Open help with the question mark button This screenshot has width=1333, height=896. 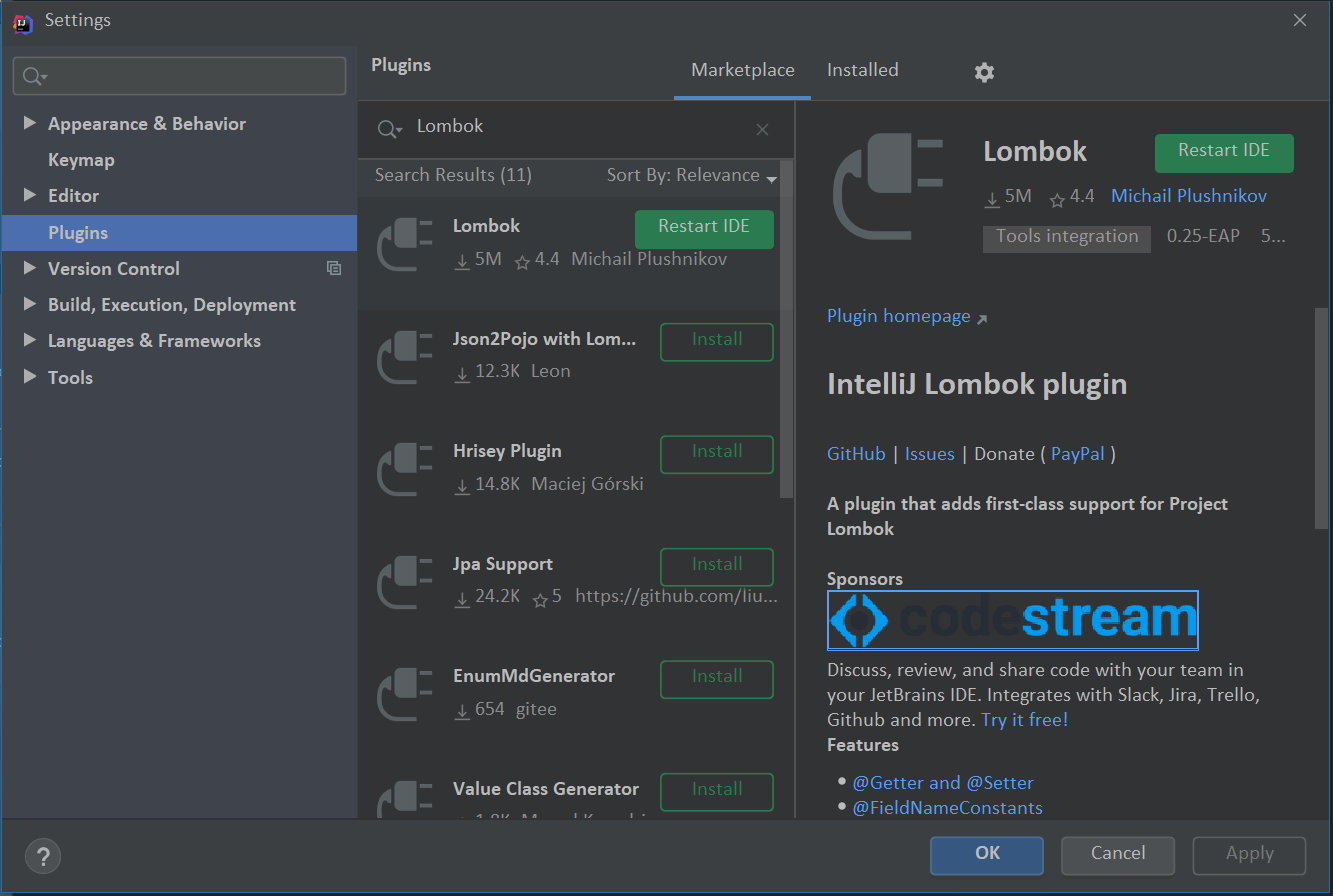(x=42, y=856)
